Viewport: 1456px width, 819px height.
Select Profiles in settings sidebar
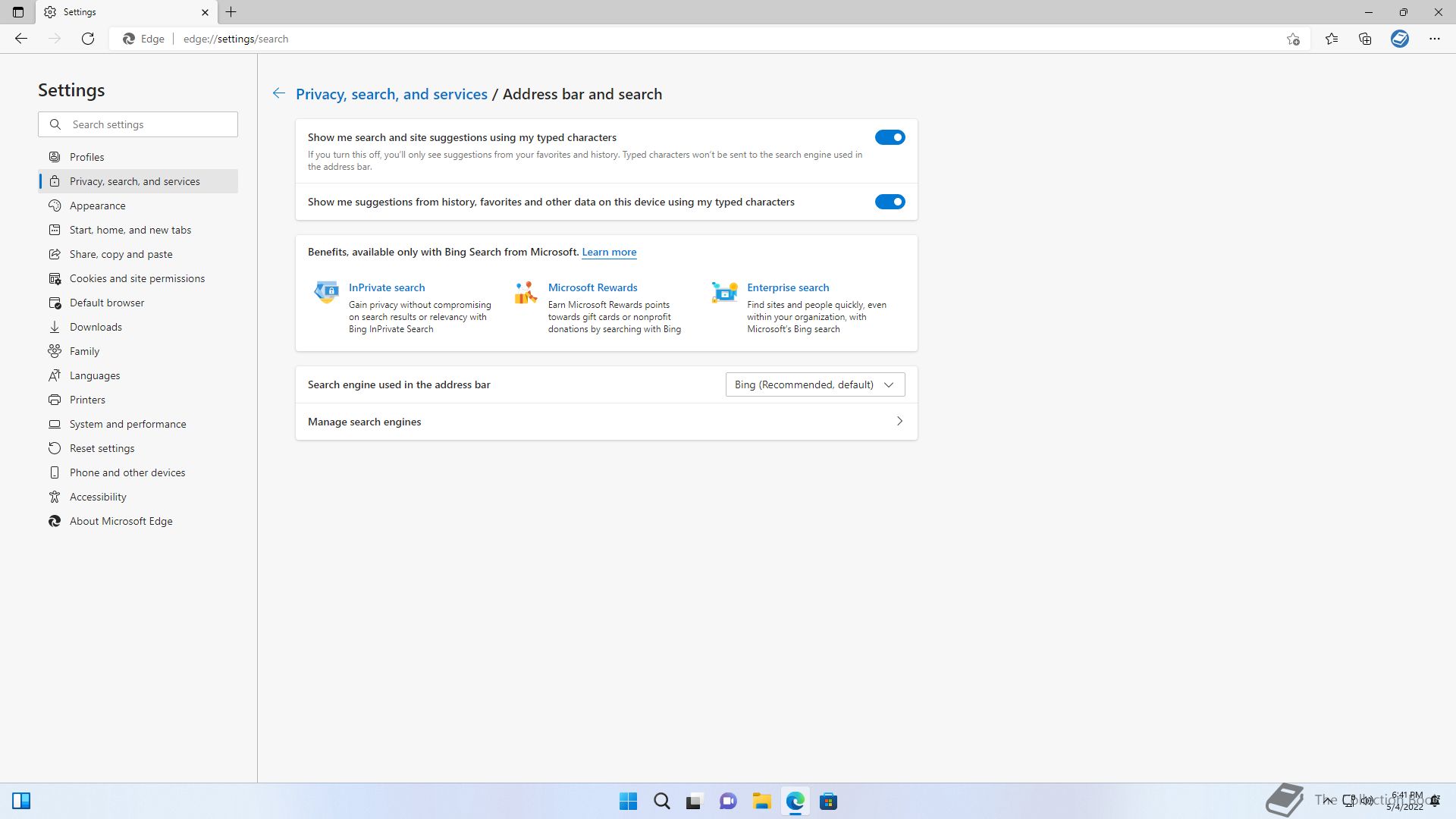point(138,157)
